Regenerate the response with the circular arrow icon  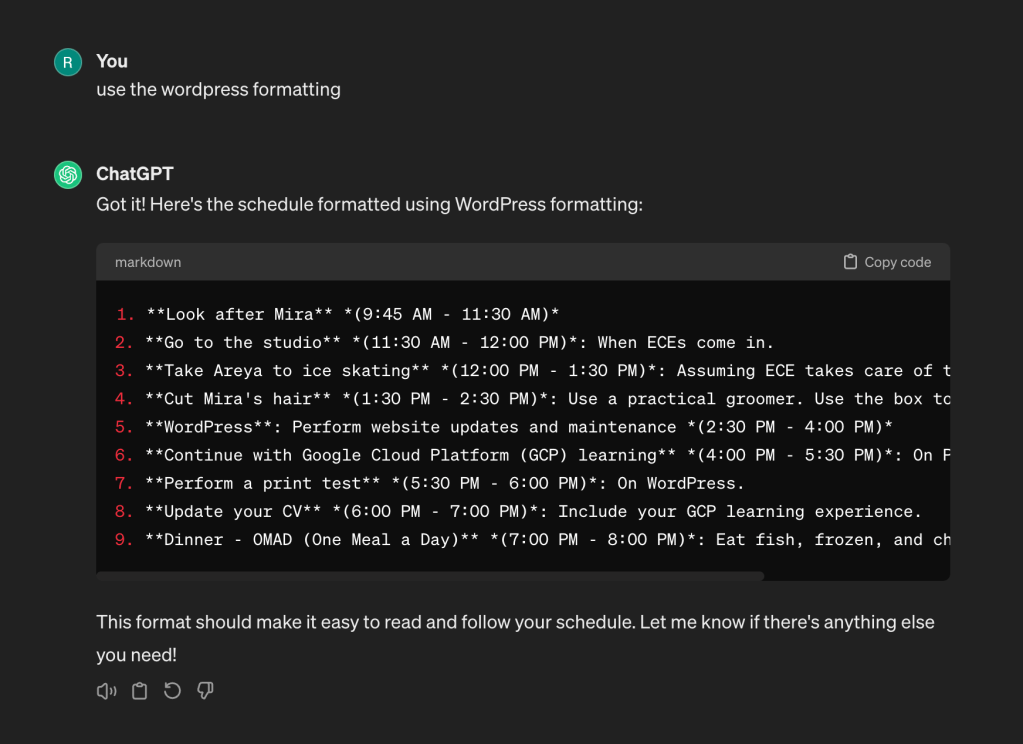click(172, 690)
